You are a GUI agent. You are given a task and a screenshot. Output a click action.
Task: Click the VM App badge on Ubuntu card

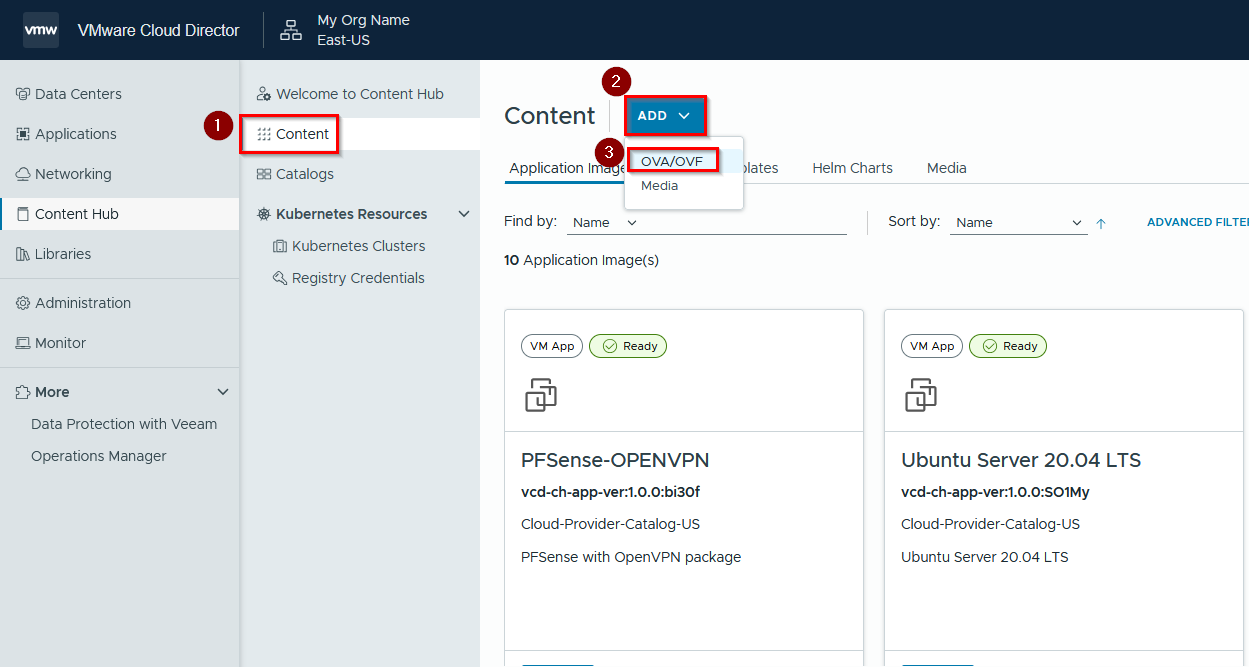click(x=932, y=346)
